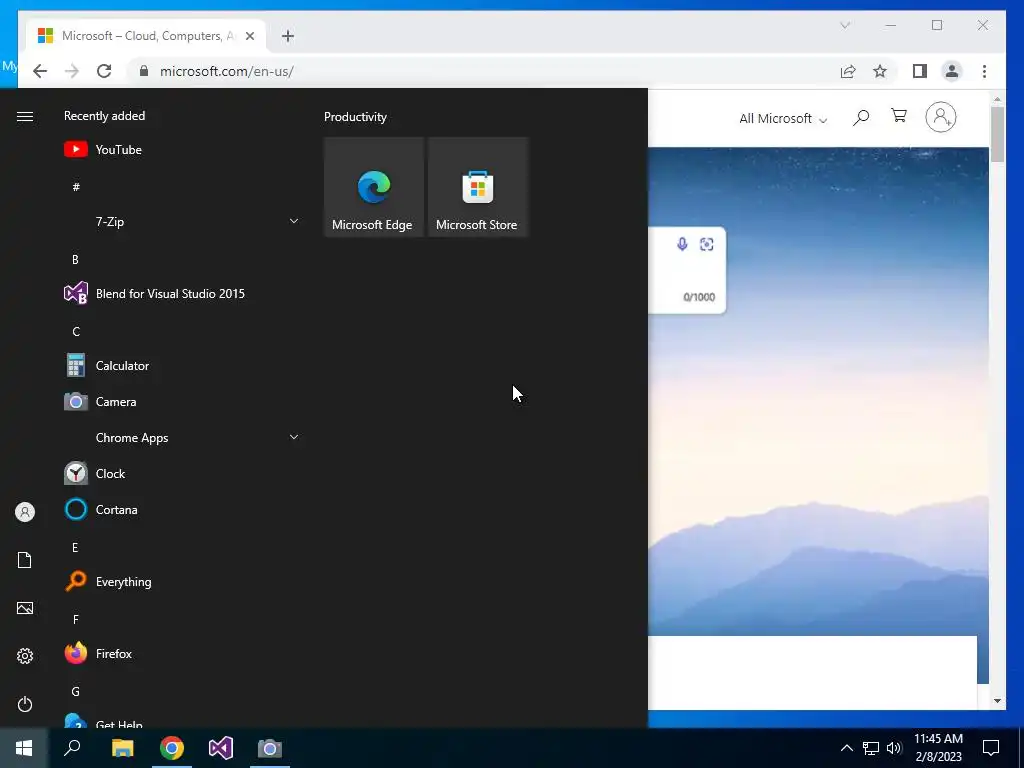Viewport: 1024px width, 768px height.
Task: Switch to Camera app on taskbar
Action: coord(270,748)
